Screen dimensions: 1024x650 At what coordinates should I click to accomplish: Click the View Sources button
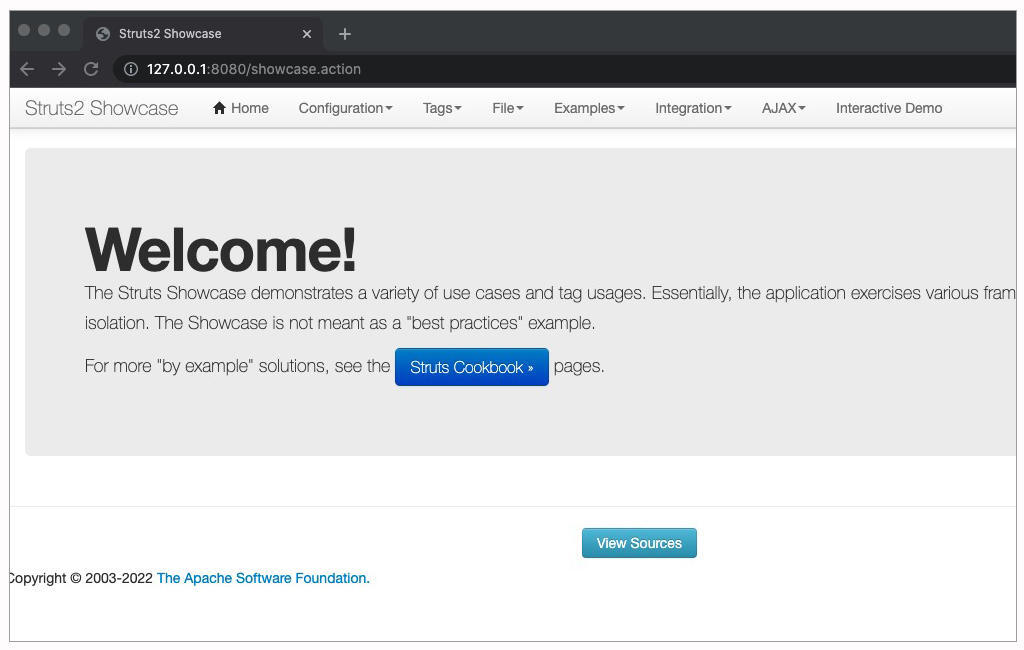pos(639,543)
